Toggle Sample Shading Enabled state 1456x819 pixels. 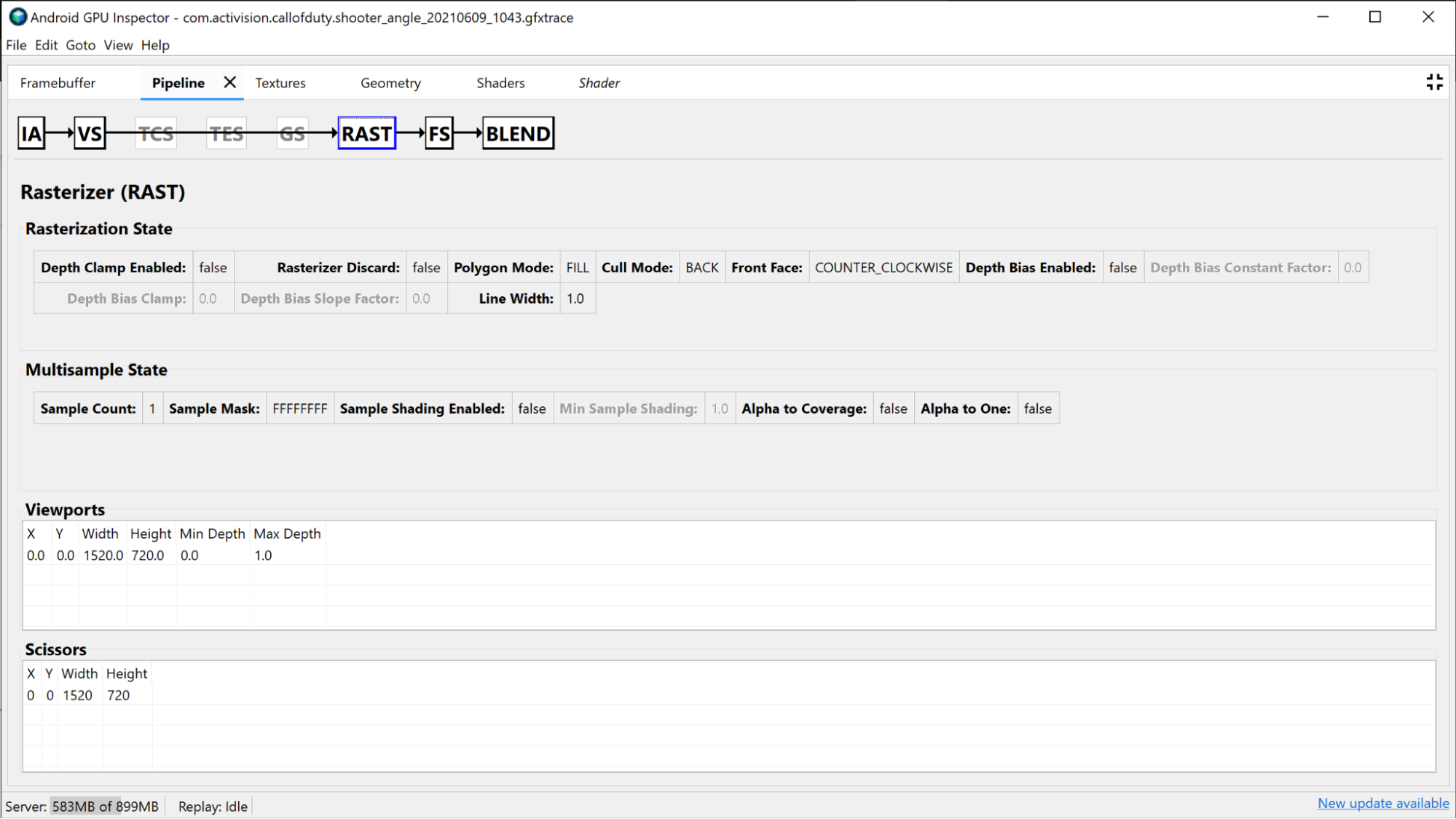[531, 408]
